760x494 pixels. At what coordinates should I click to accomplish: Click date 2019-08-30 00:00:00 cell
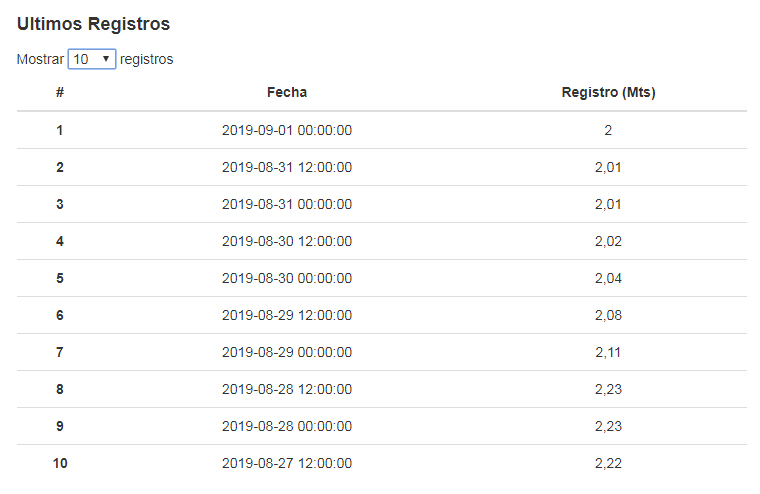click(287, 278)
